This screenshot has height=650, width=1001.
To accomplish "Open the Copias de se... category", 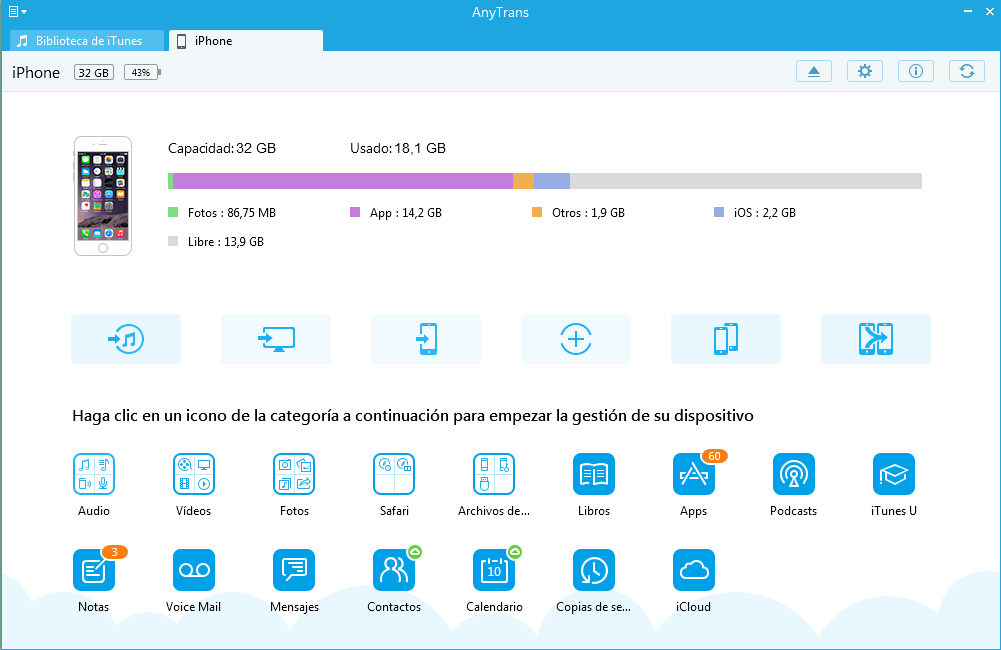I will [594, 570].
